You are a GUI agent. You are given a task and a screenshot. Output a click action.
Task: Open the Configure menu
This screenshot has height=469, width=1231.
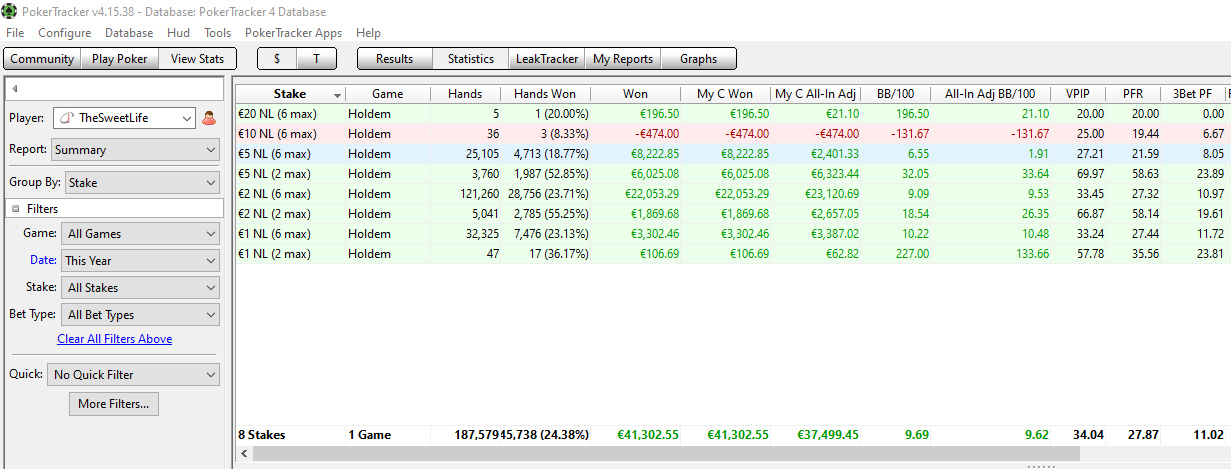[x=64, y=33]
